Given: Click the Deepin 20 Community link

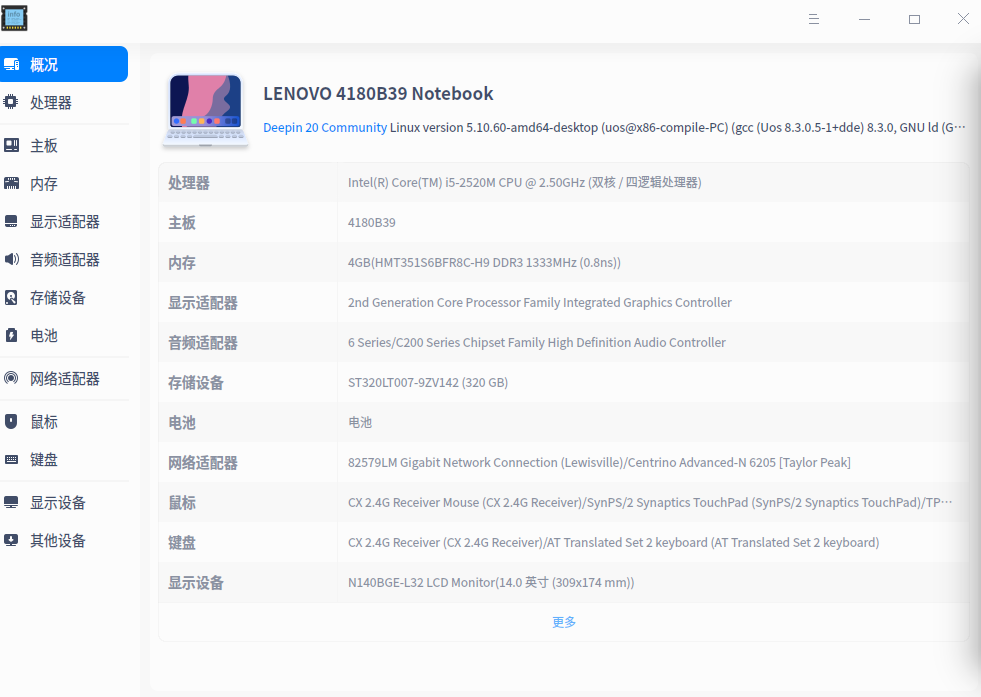Looking at the screenshot, I should pos(325,128).
